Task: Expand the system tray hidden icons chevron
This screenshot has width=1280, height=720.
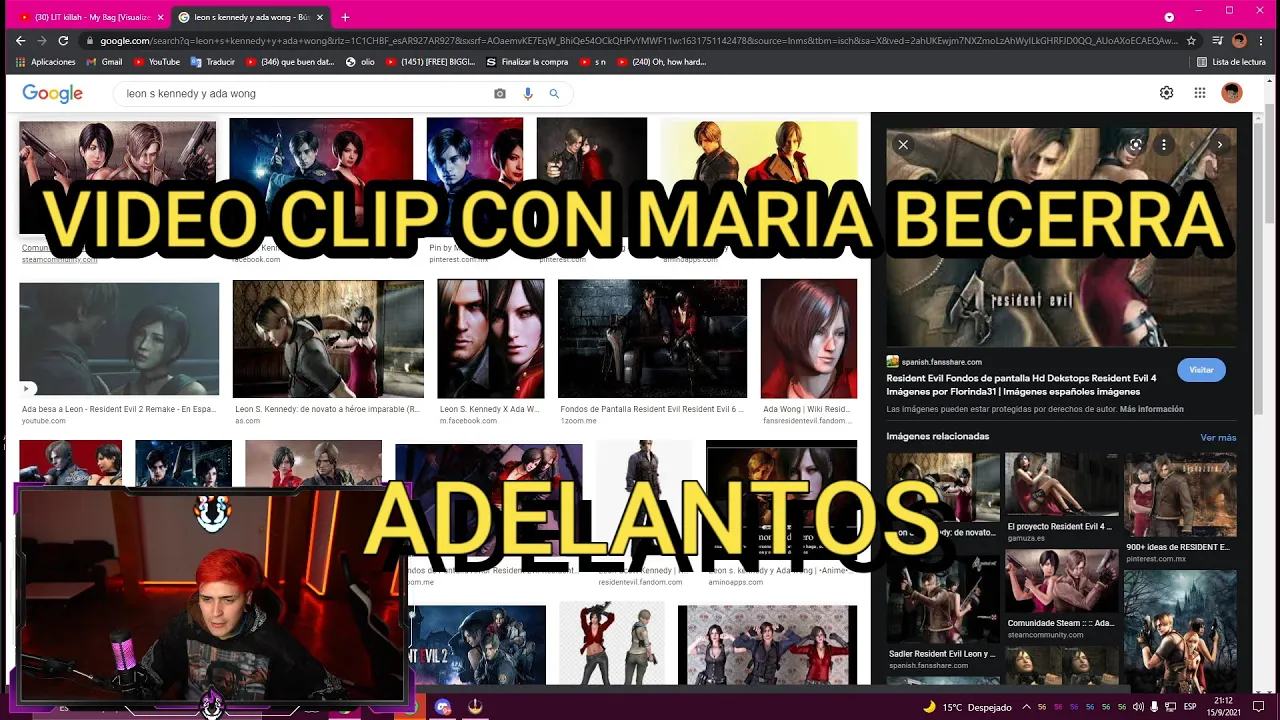Action: (x=1026, y=707)
